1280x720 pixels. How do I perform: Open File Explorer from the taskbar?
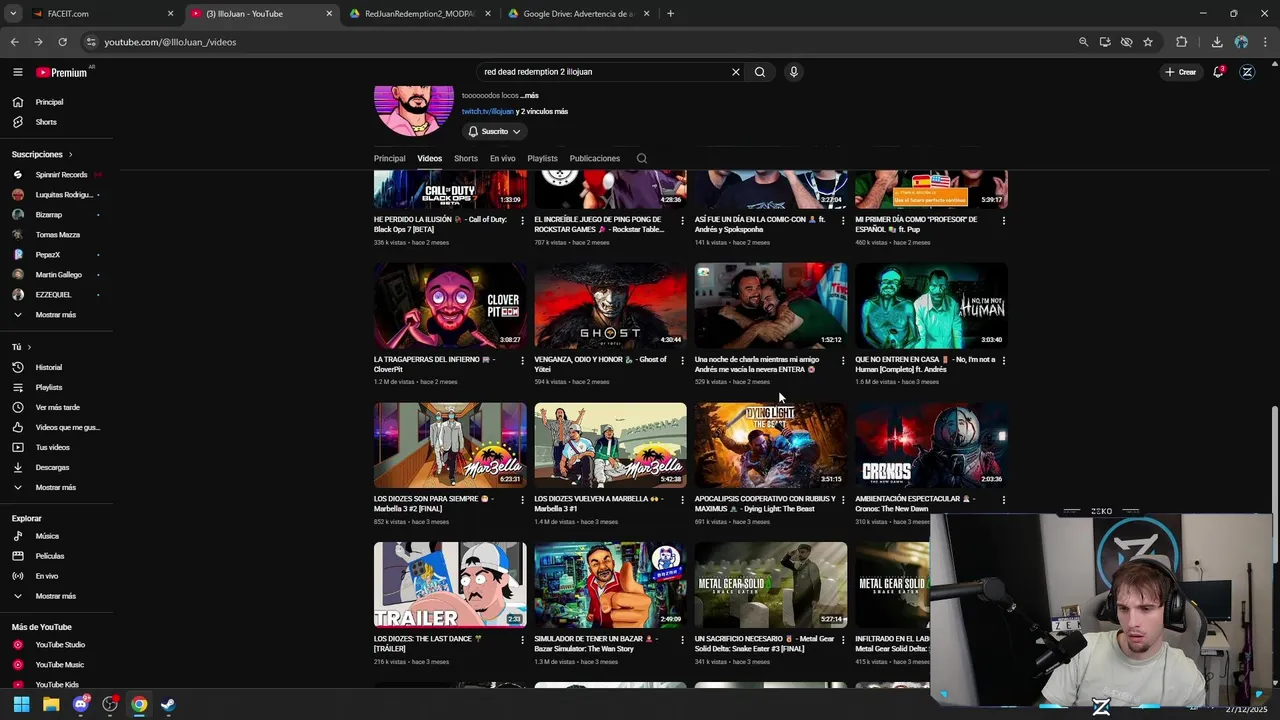pos(51,705)
